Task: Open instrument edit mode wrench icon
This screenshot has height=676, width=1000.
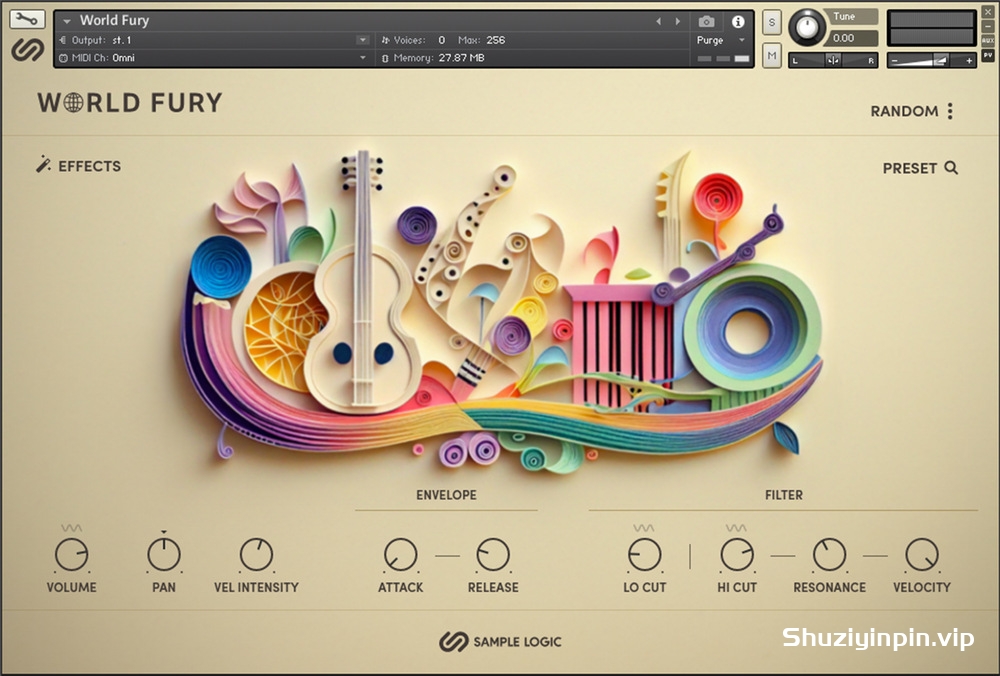Action: [x=27, y=19]
